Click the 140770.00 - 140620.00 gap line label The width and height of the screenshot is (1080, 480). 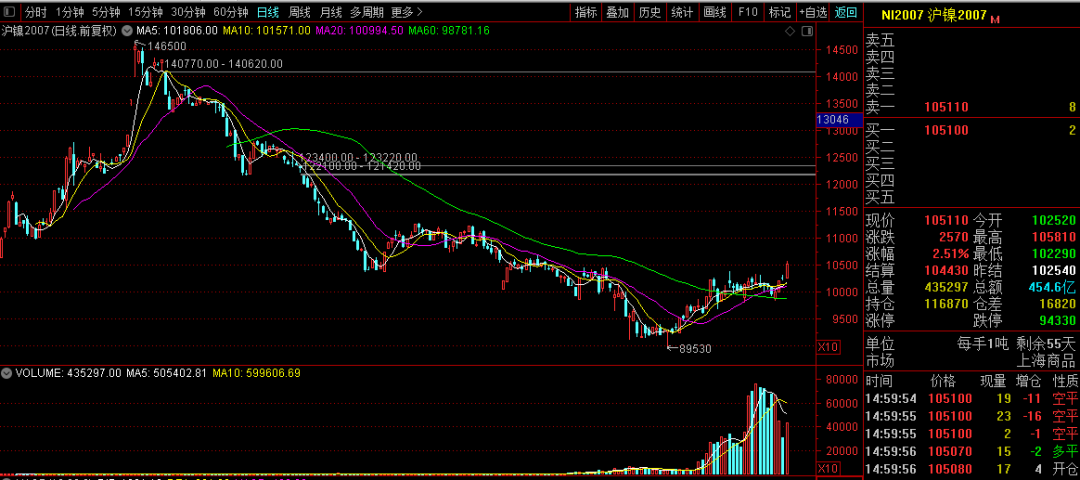(224, 64)
